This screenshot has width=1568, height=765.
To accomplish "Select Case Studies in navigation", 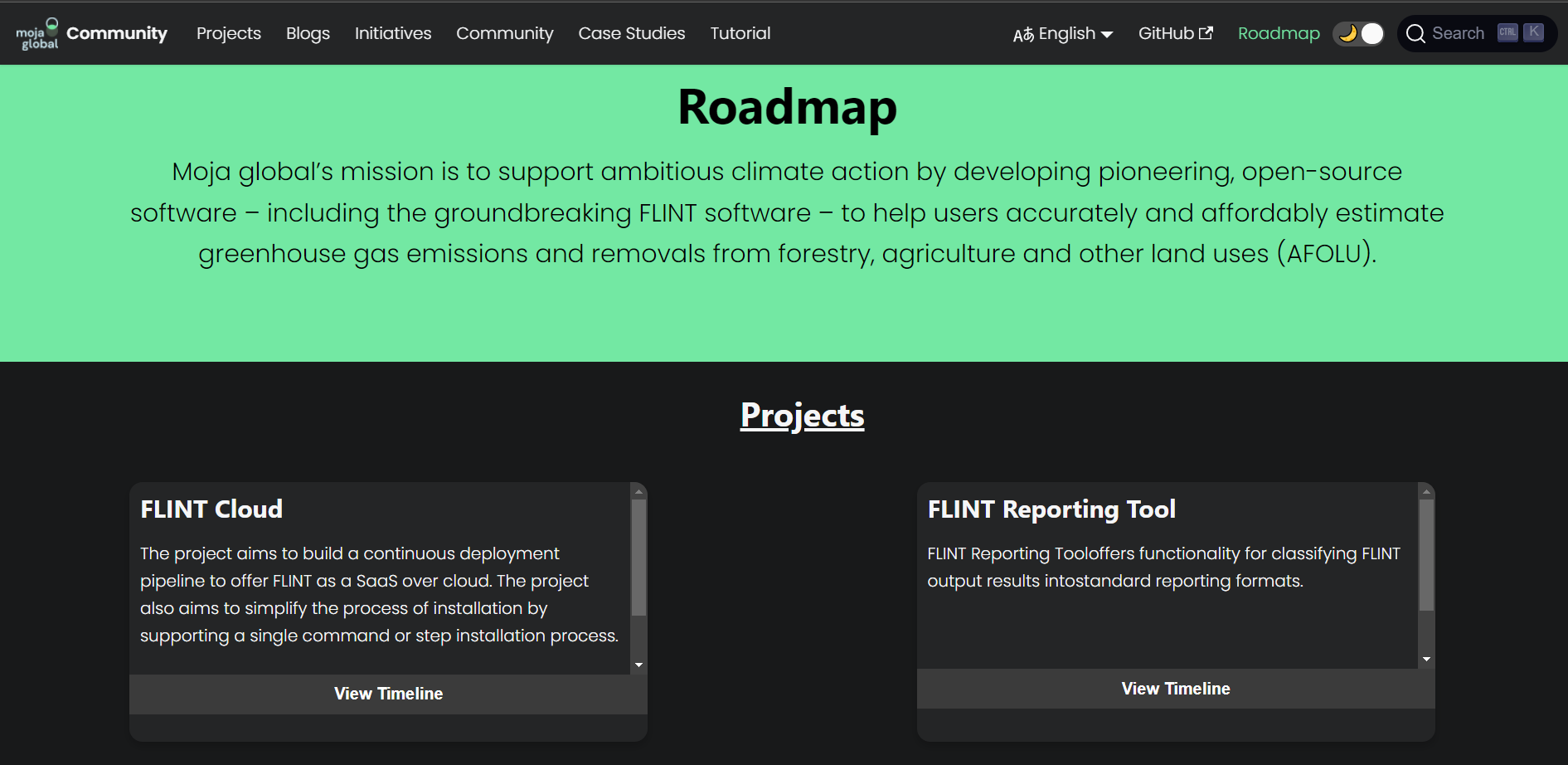I will [632, 33].
